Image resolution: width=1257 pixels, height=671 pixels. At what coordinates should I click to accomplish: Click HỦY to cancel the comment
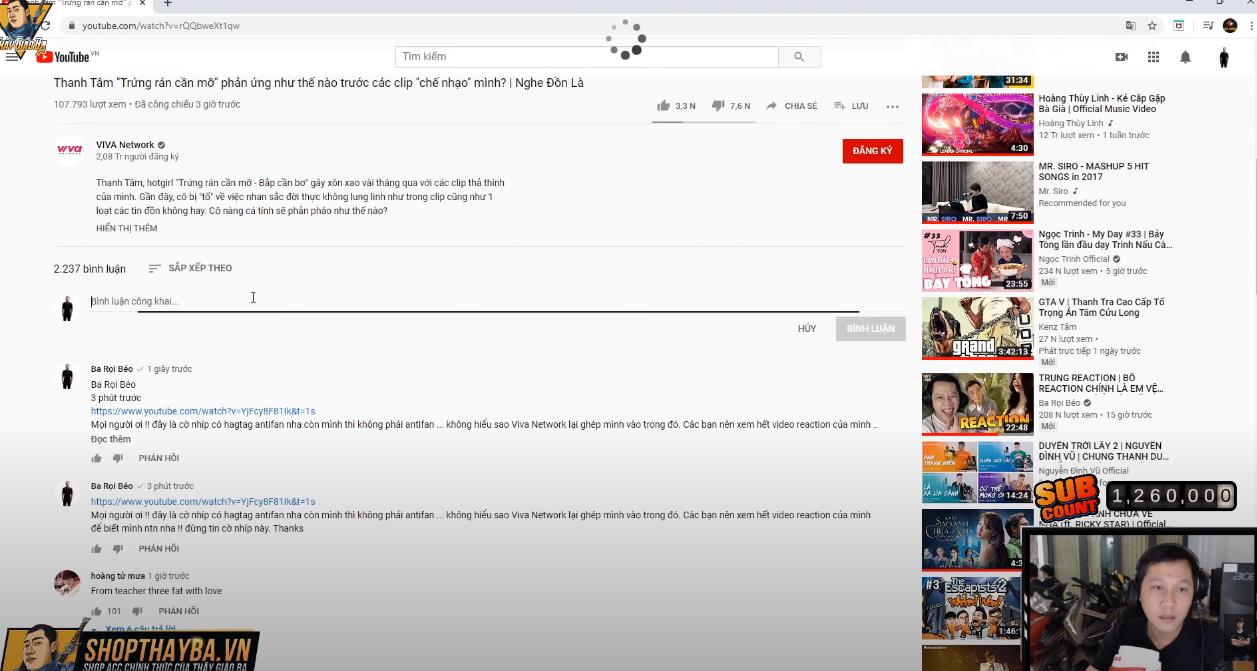click(x=807, y=328)
